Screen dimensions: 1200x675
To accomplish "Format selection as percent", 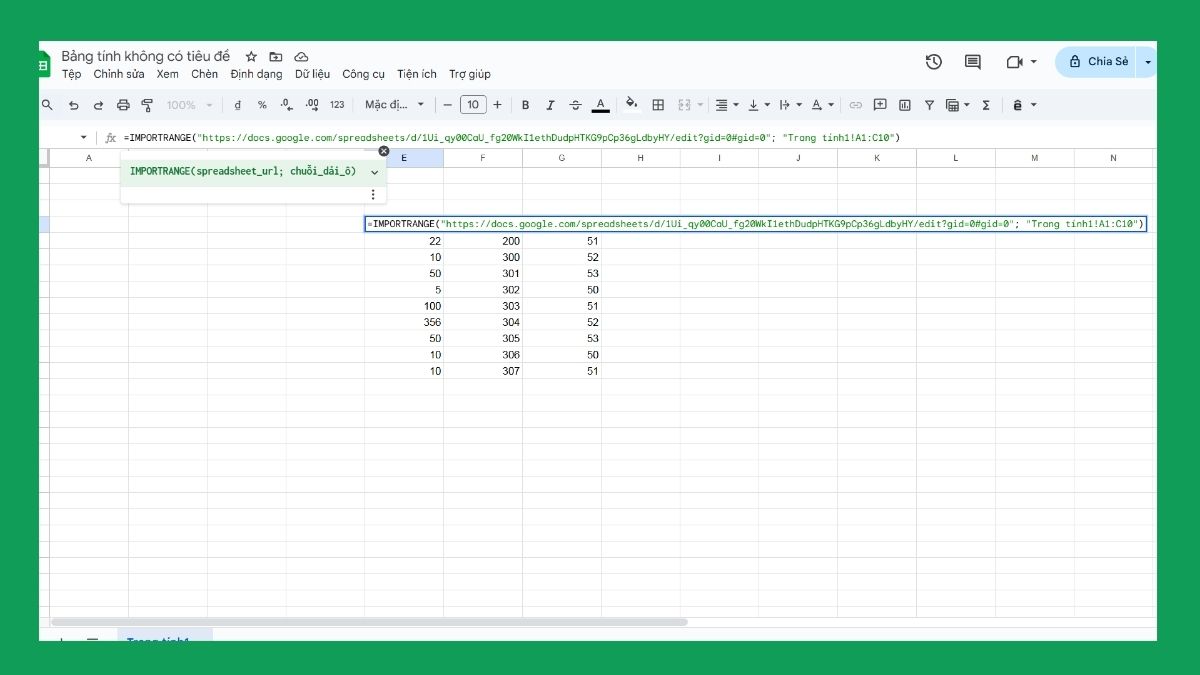I will point(261,104).
